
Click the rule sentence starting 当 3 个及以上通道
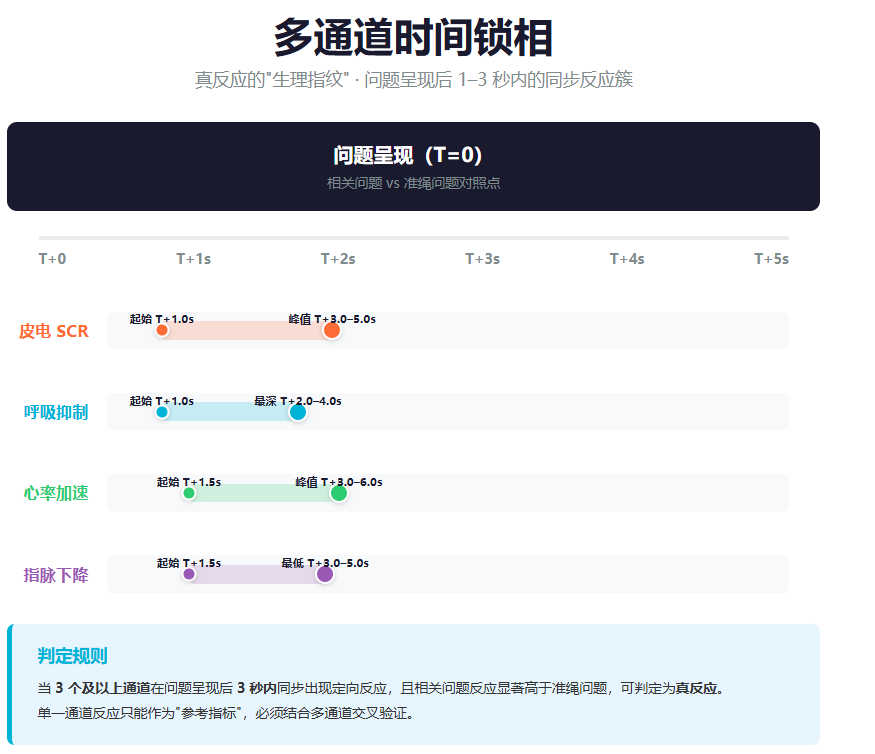383,688
